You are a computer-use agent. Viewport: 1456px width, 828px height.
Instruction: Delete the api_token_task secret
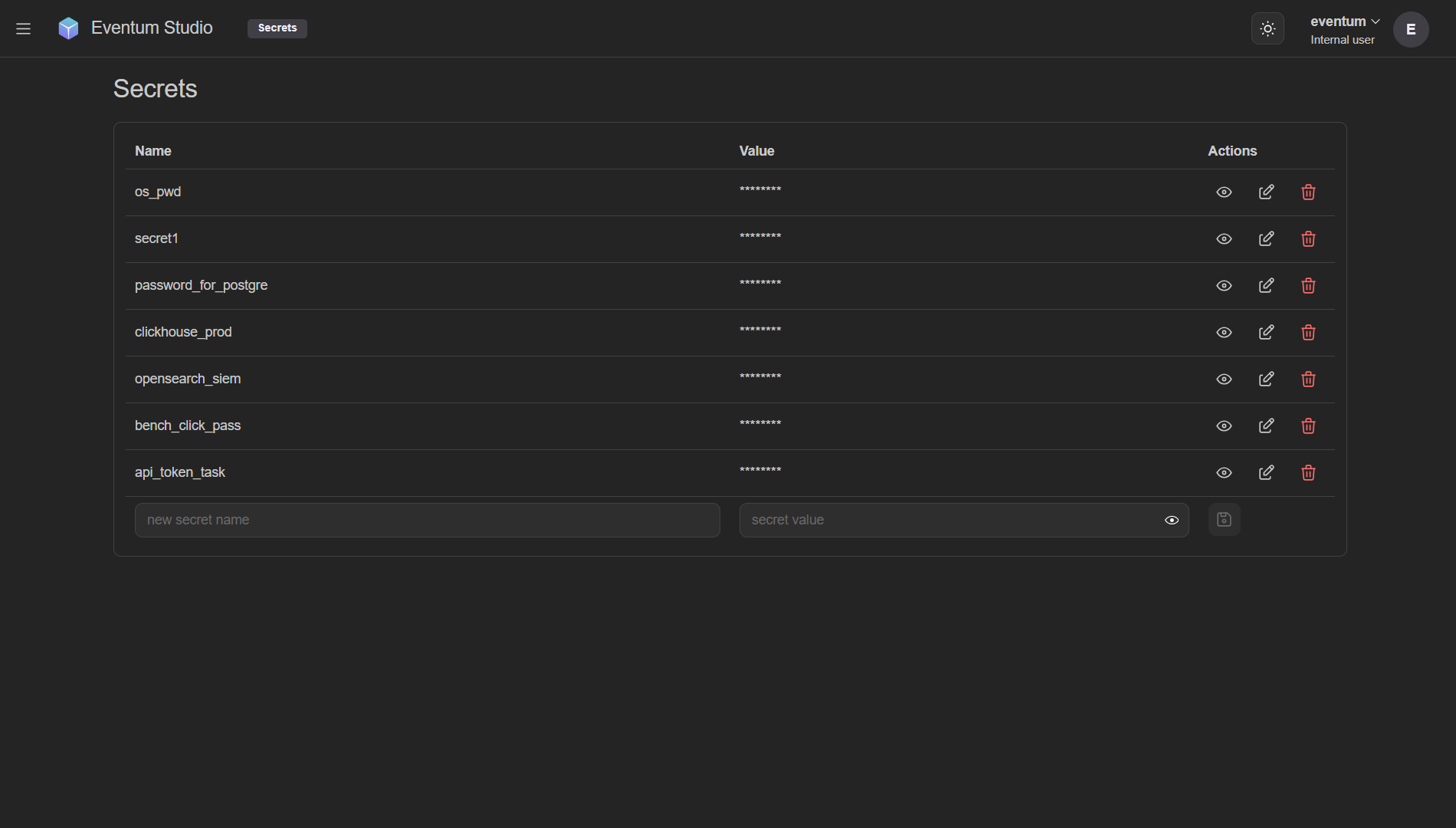tap(1308, 473)
